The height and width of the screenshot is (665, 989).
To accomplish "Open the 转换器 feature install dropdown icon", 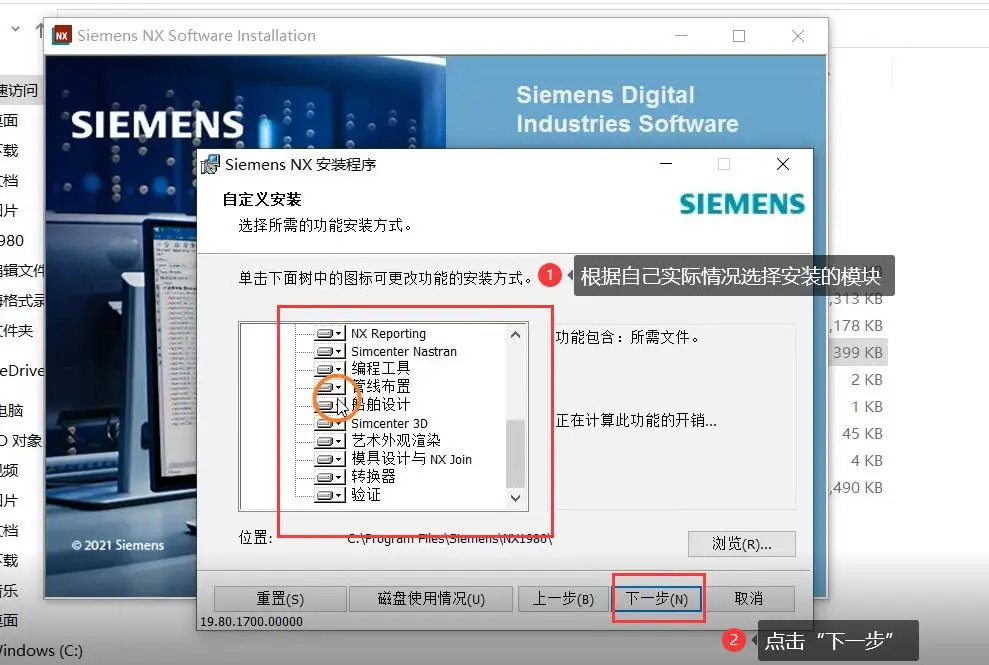I will click(x=330, y=477).
